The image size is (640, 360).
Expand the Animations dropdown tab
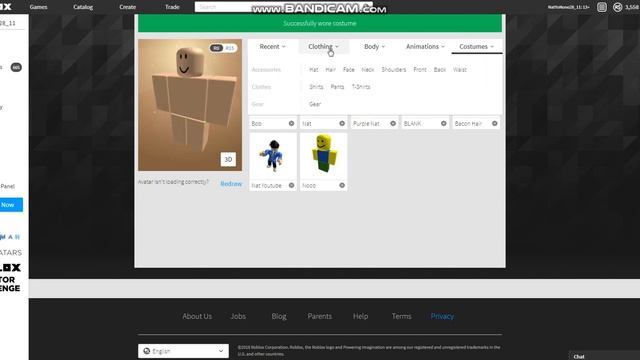(425, 47)
